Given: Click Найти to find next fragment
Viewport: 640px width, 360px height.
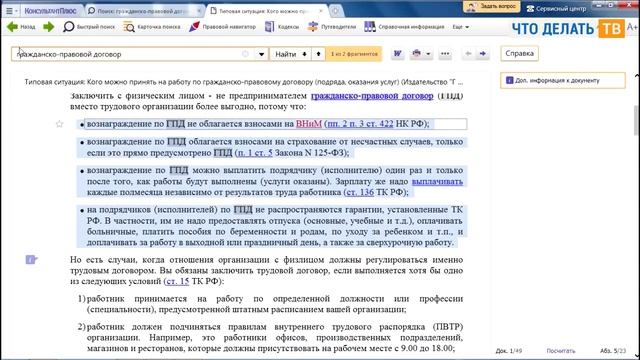Looking at the screenshot, I should (x=291, y=54).
